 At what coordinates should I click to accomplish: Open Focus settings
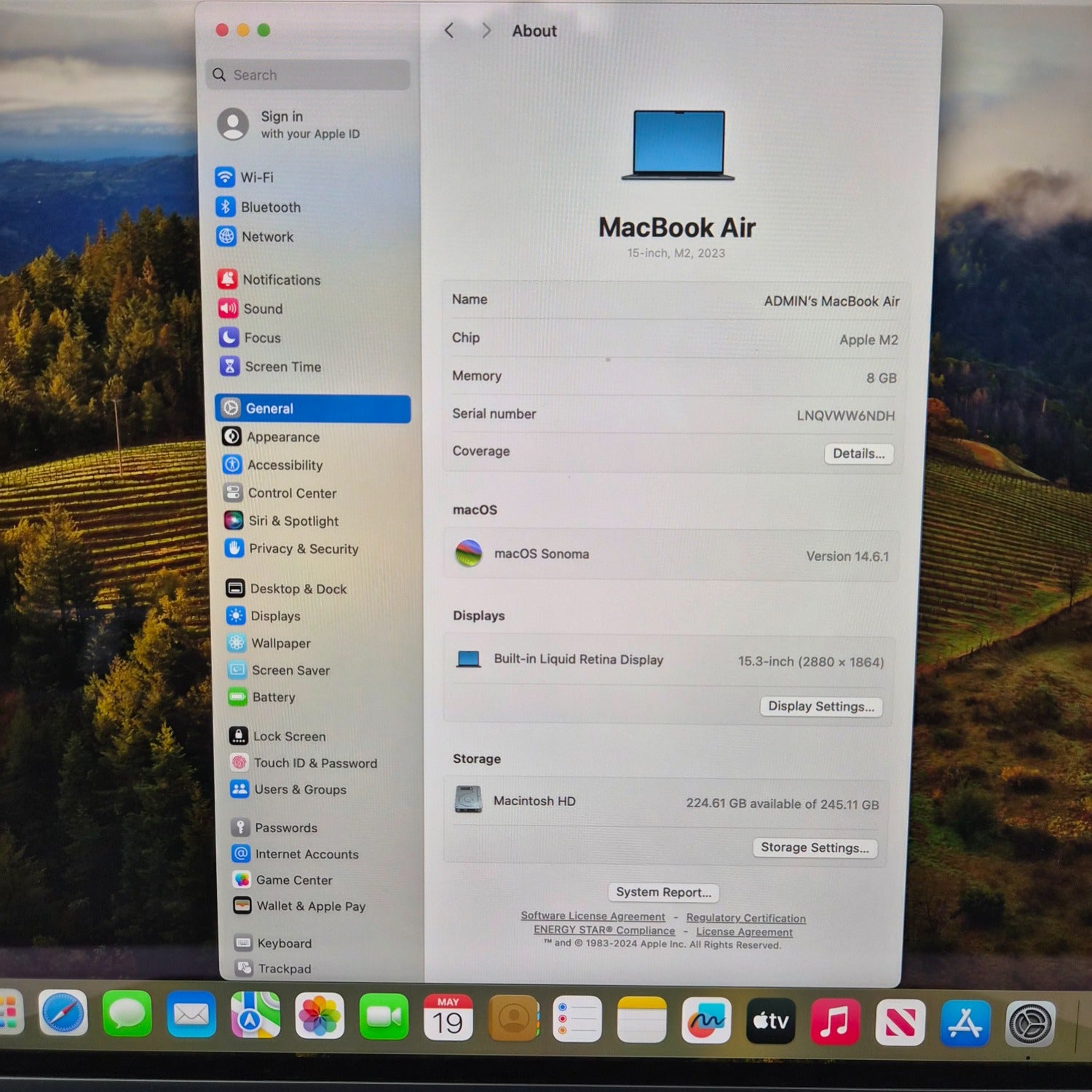[250, 338]
